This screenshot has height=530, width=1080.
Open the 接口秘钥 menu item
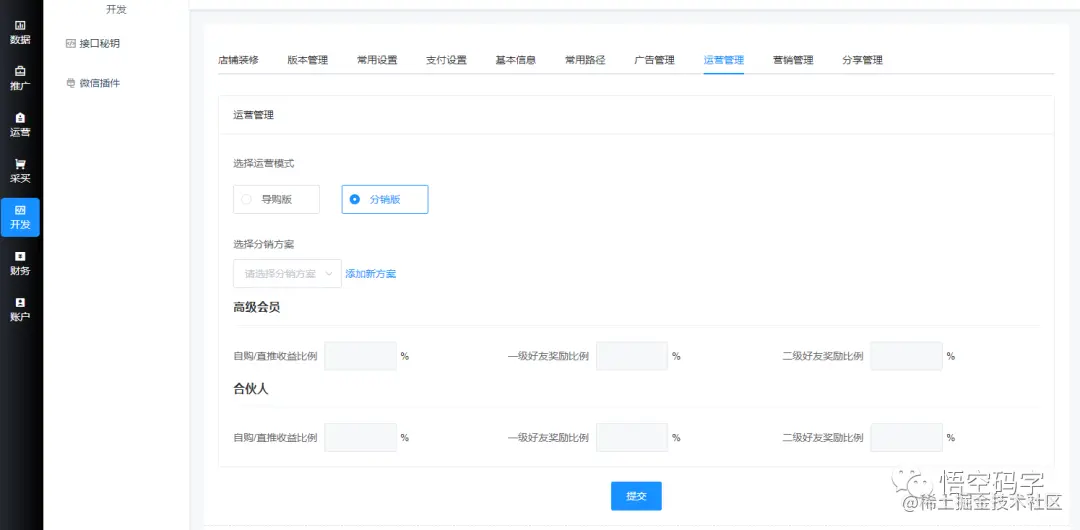pyautogui.click(x=93, y=43)
